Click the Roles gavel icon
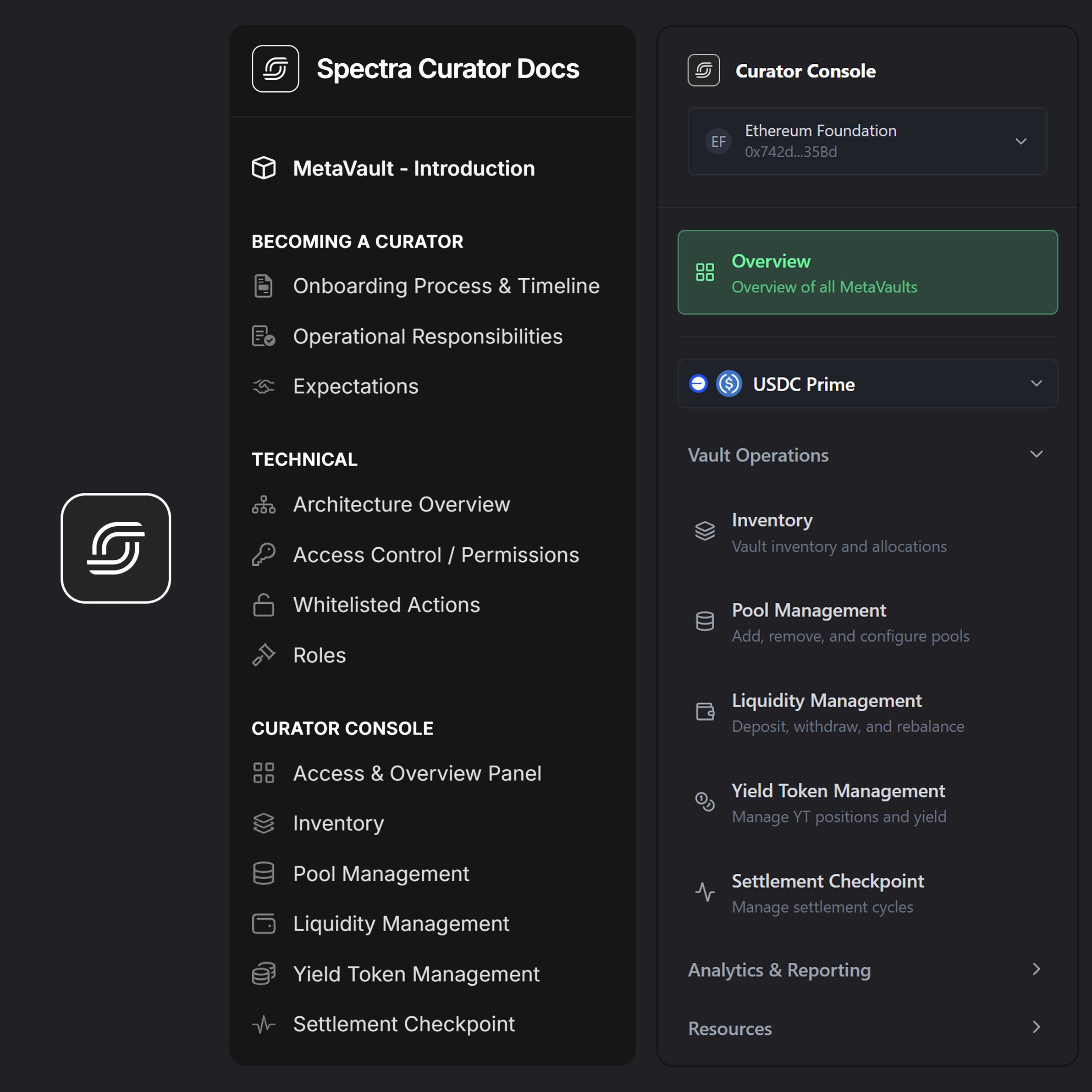This screenshot has height=1092, width=1092. pos(264,655)
